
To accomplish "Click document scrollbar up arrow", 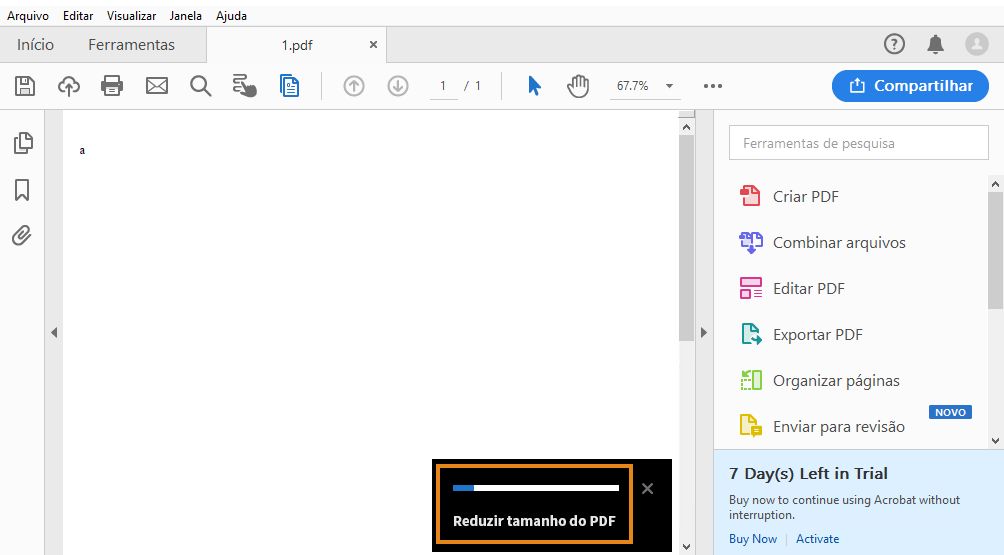I will pos(686,127).
